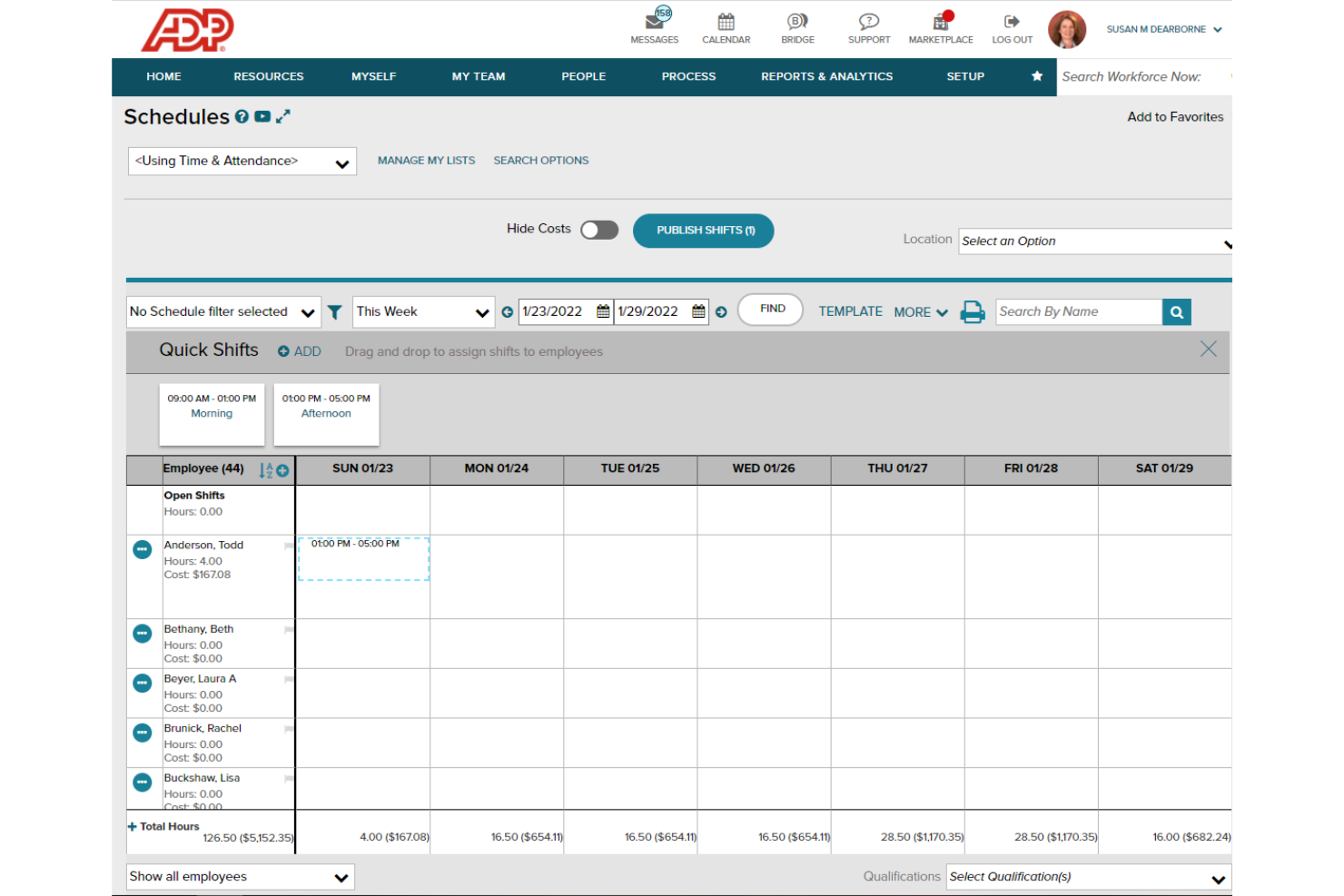Open action menu for Bethany, Beth
Viewport: 1344px width, 896px height.
coord(143,634)
